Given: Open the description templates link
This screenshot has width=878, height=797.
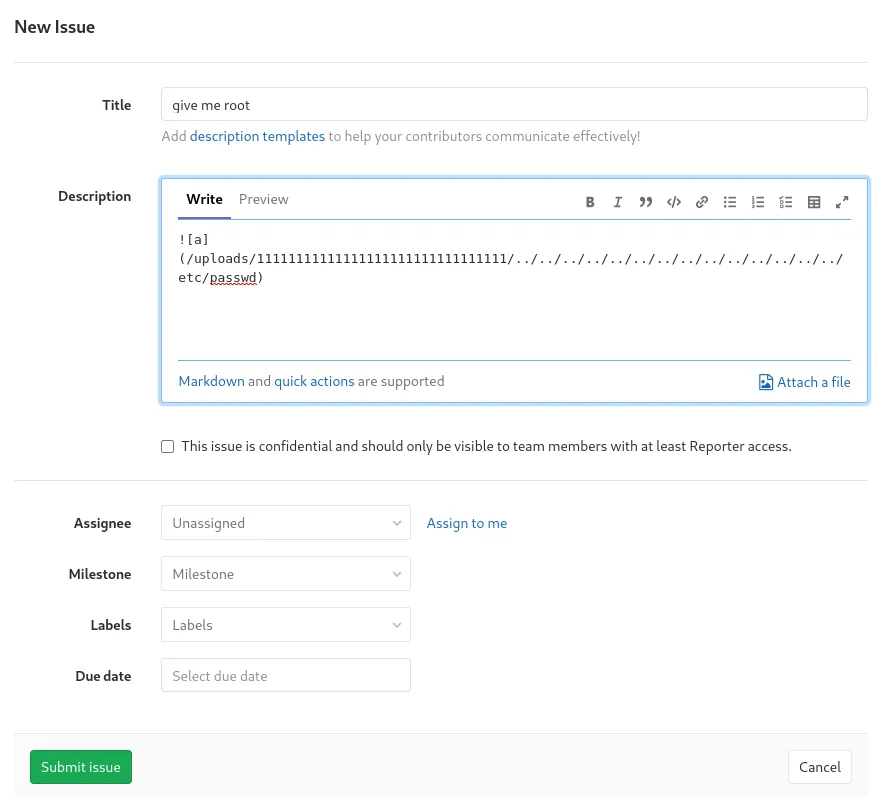Looking at the screenshot, I should tap(257, 136).
